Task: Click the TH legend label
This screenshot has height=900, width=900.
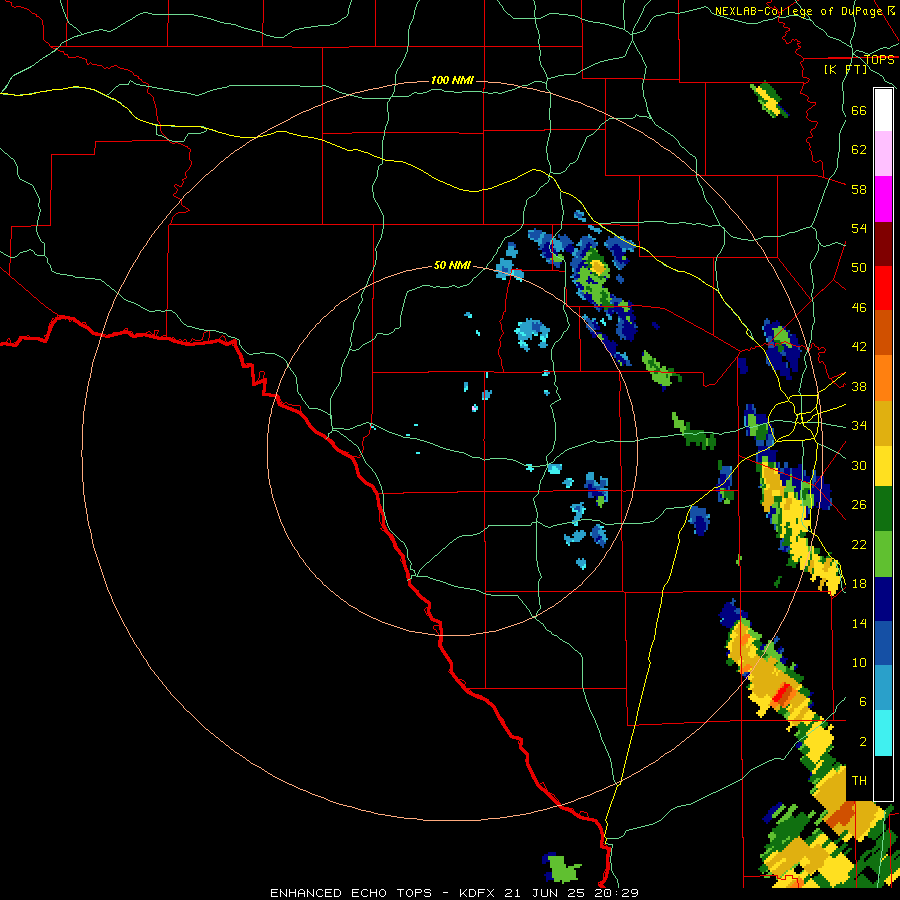Action: click(x=859, y=781)
